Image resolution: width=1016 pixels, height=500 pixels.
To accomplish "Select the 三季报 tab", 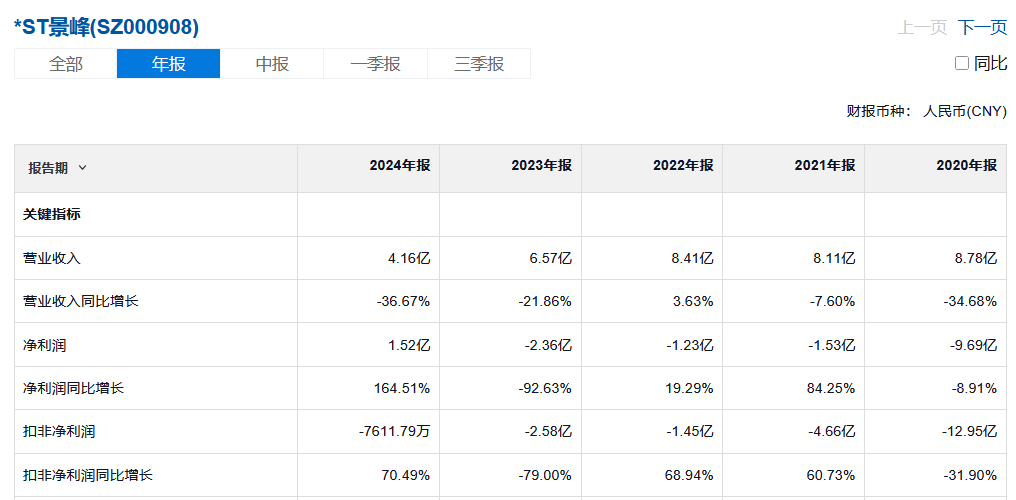I will (479, 64).
